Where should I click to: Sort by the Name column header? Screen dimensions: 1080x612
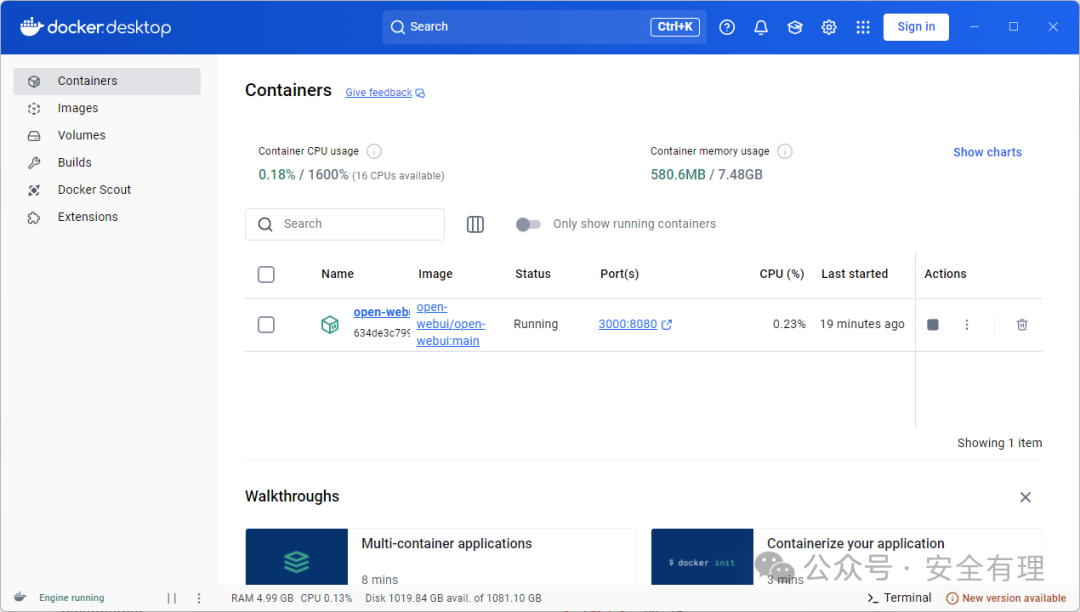pos(338,274)
